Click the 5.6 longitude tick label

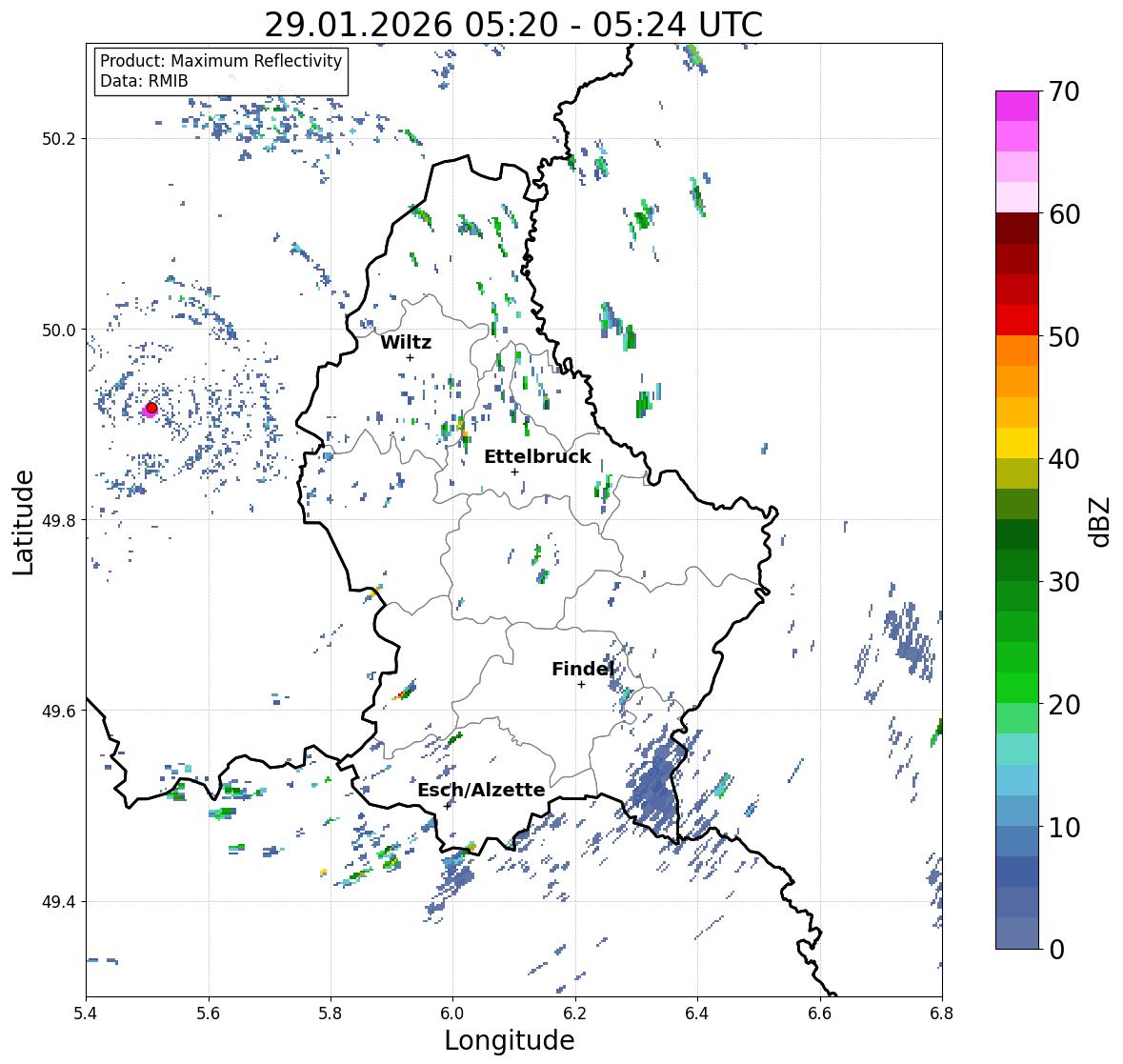click(x=209, y=1014)
